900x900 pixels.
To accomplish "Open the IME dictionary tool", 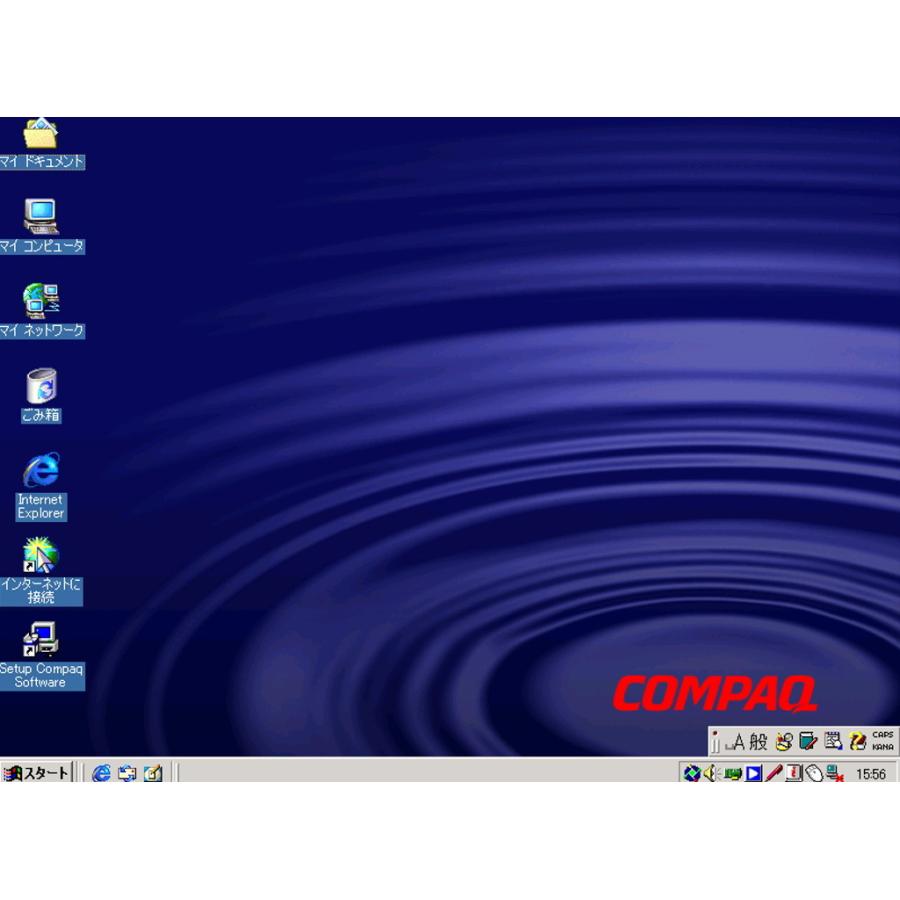I will (x=807, y=740).
